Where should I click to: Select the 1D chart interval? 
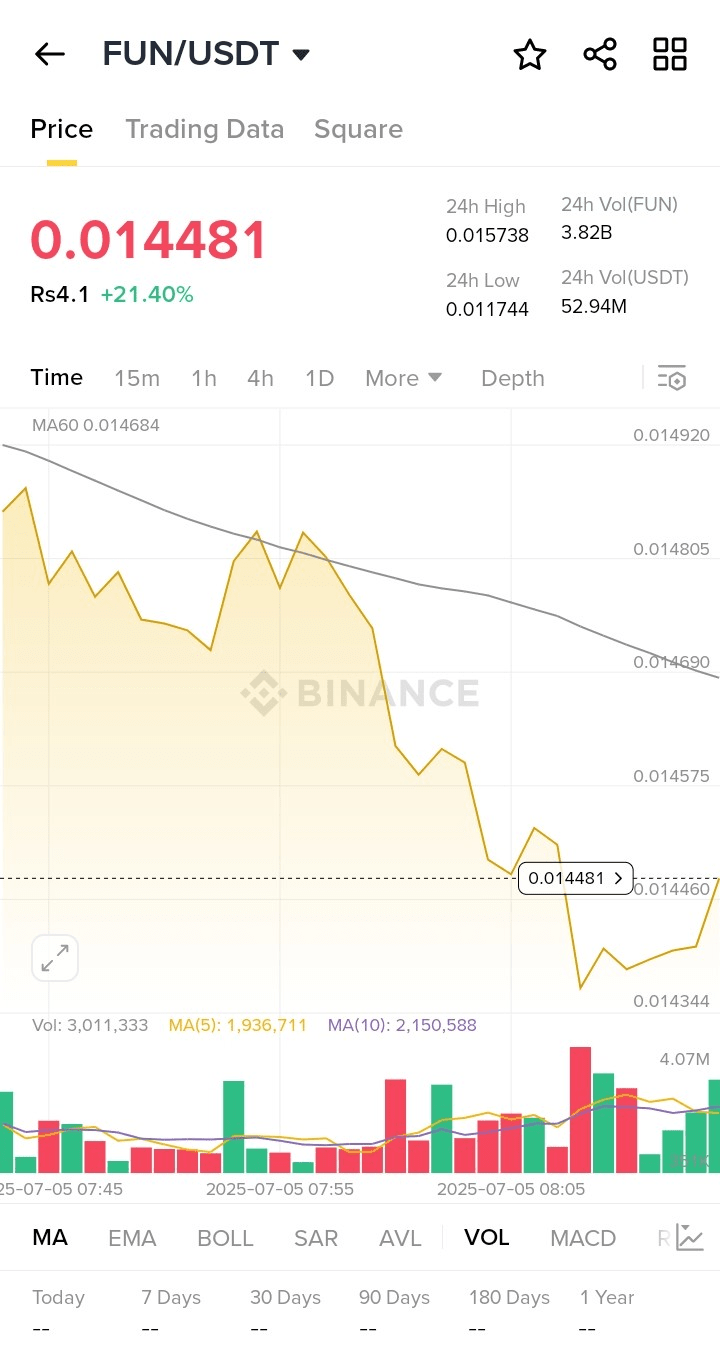pyautogui.click(x=319, y=378)
